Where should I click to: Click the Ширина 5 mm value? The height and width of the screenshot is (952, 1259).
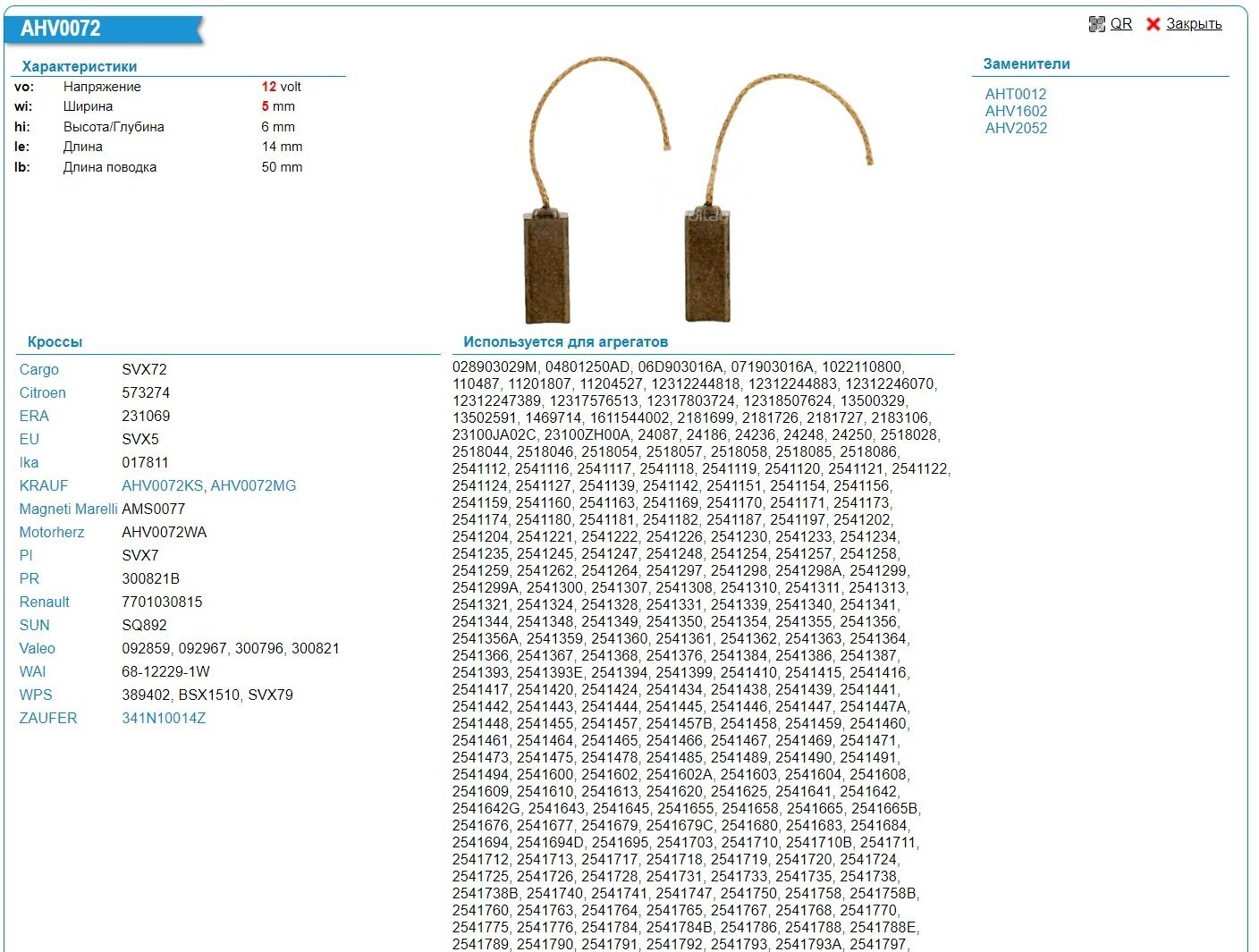coord(278,106)
